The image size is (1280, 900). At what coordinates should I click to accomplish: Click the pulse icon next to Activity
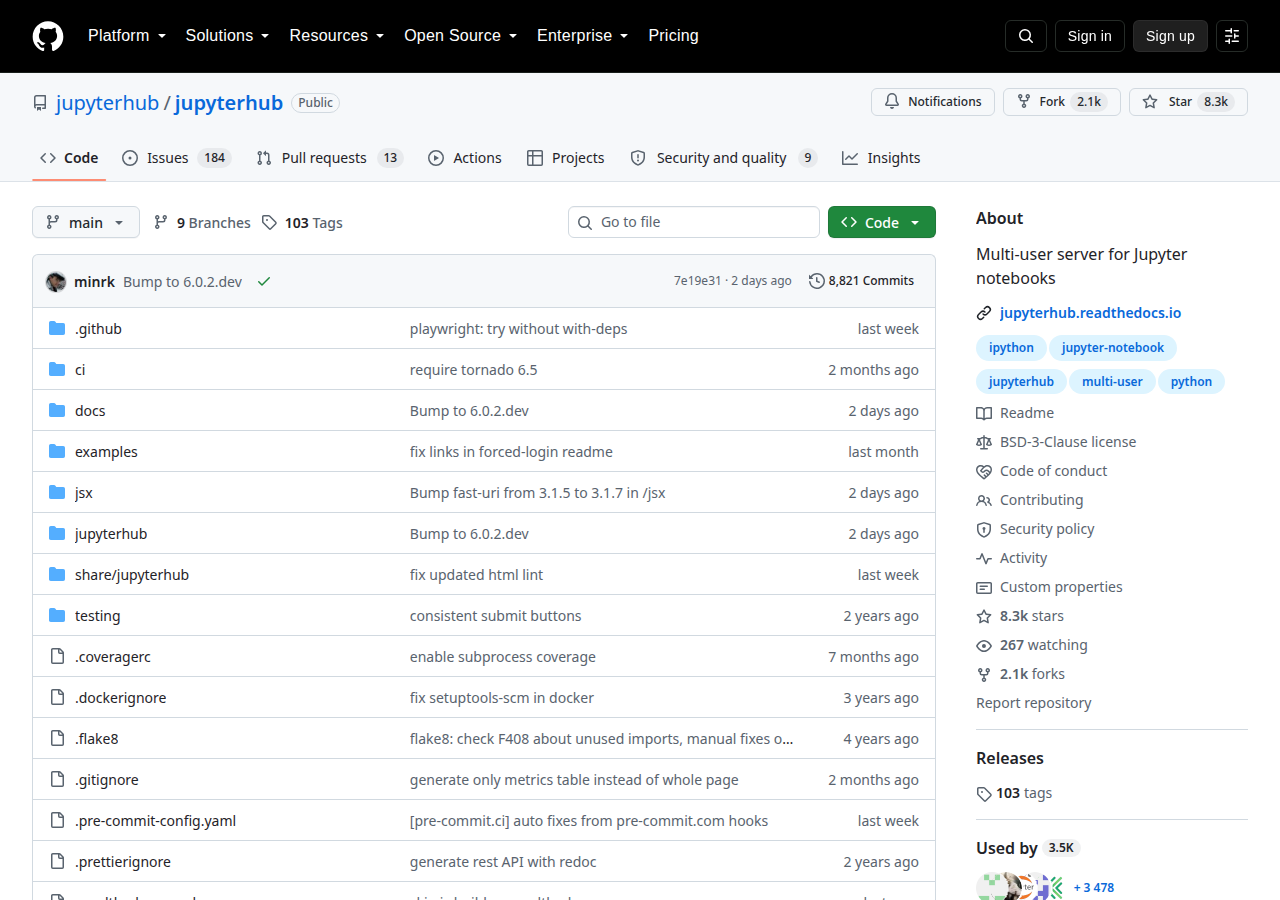click(x=984, y=558)
